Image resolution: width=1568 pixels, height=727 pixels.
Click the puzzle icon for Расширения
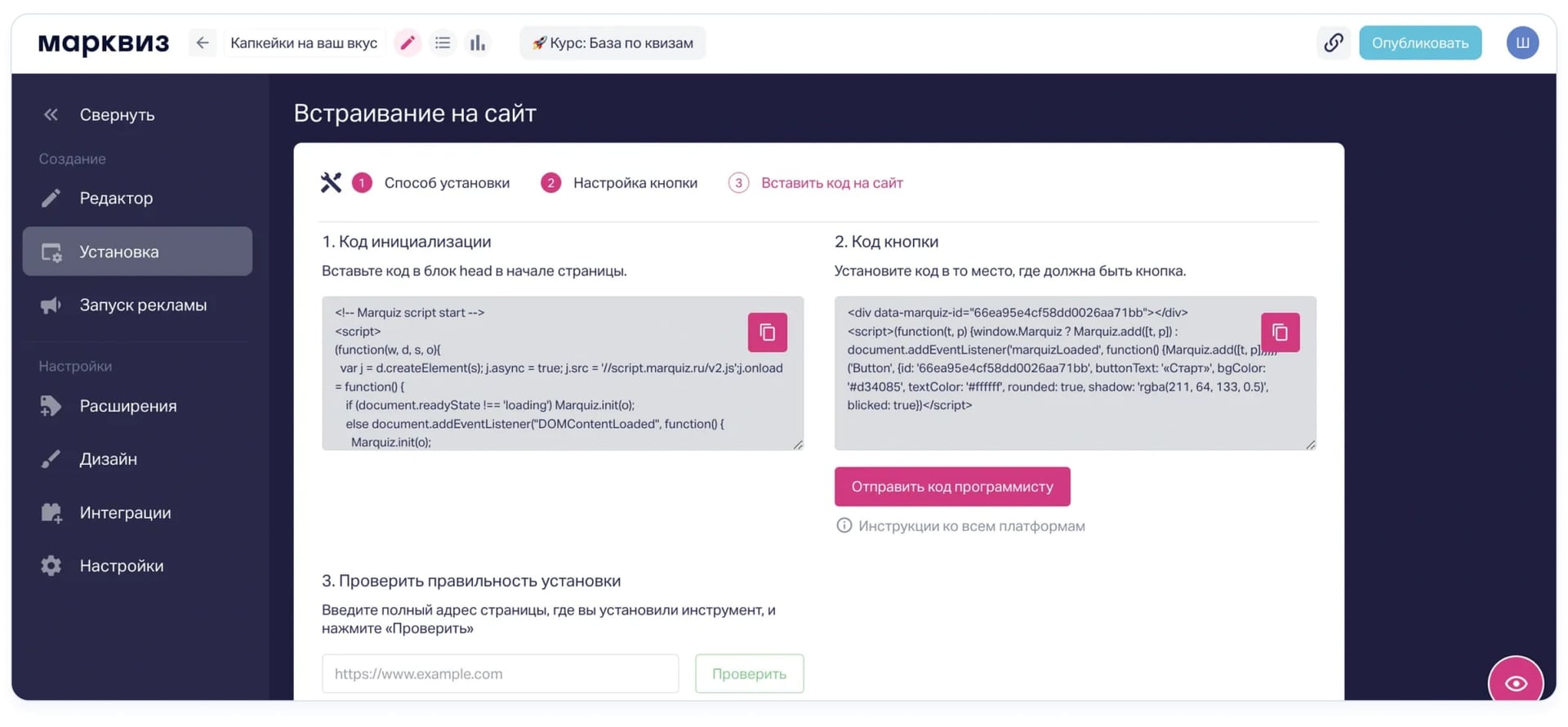tap(51, 406)
